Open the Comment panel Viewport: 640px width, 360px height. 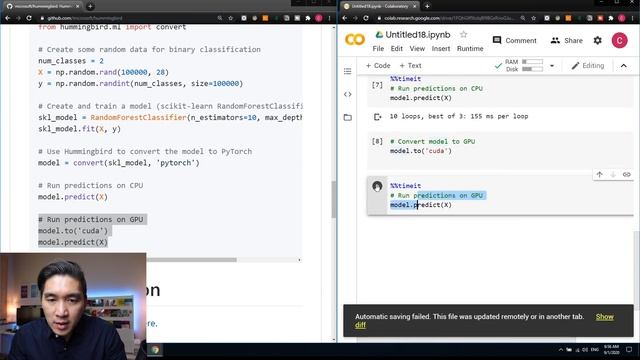point(515,40)
